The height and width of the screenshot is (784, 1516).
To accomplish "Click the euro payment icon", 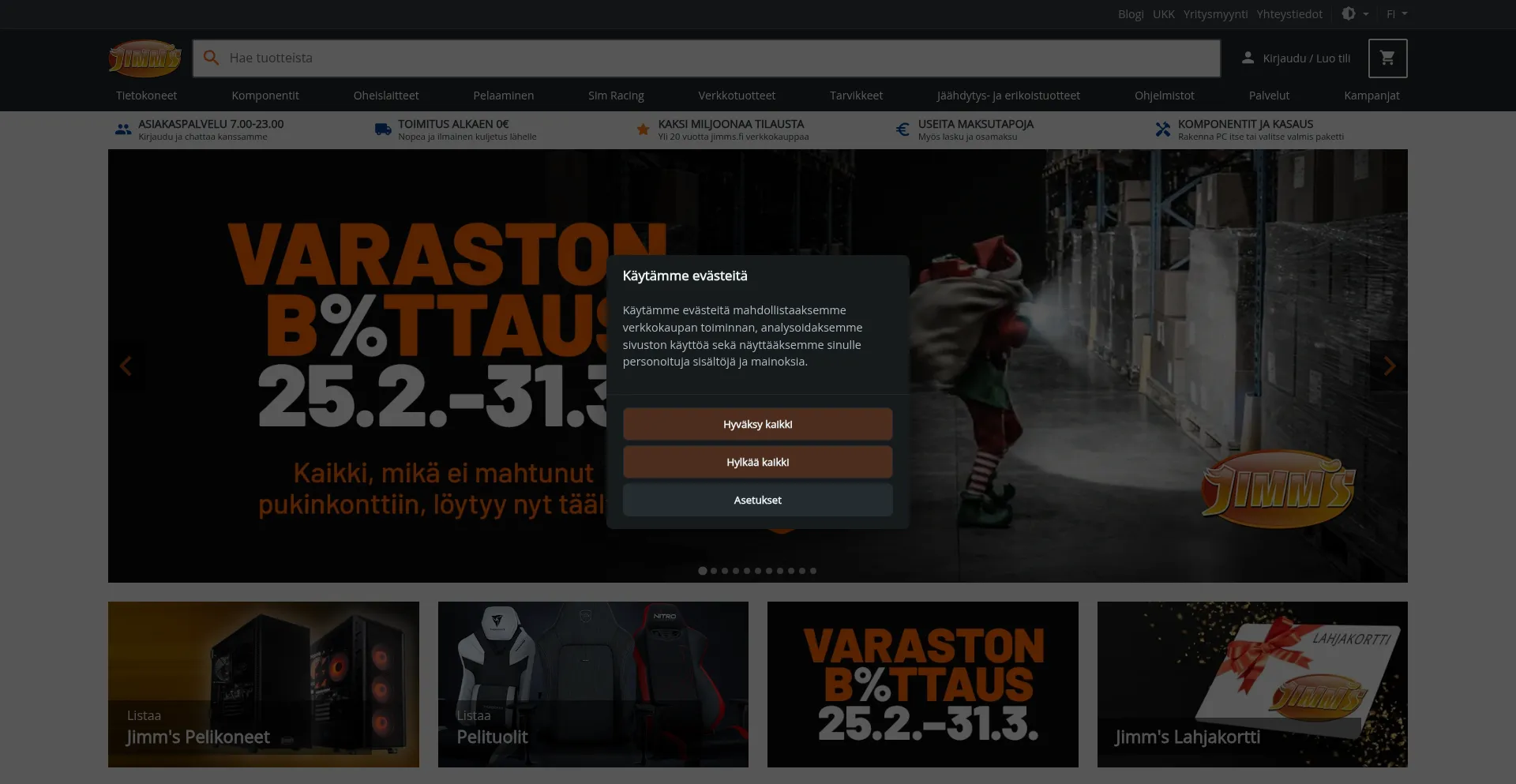I will pyautogui.click(x=902, y=129).
